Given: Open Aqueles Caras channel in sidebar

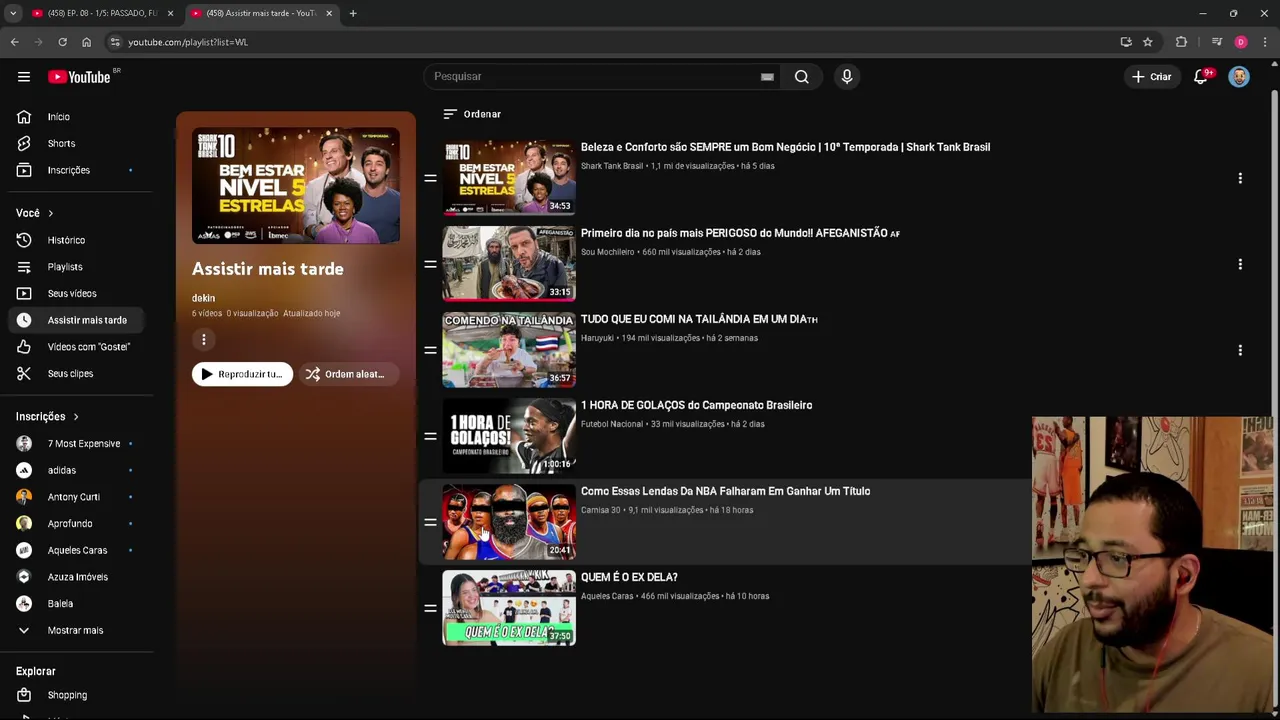Looking at the screenshot, I should click(76, 550).
